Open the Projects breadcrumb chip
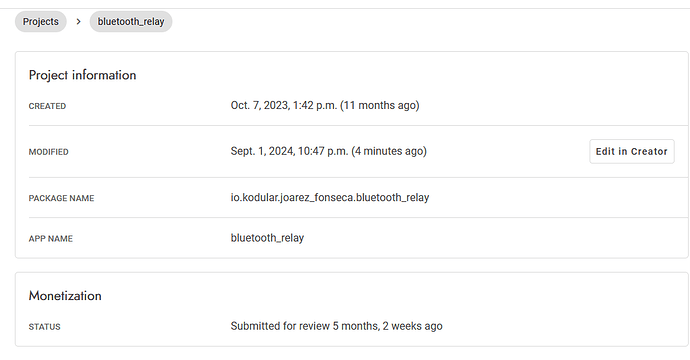 coord(40,22)
